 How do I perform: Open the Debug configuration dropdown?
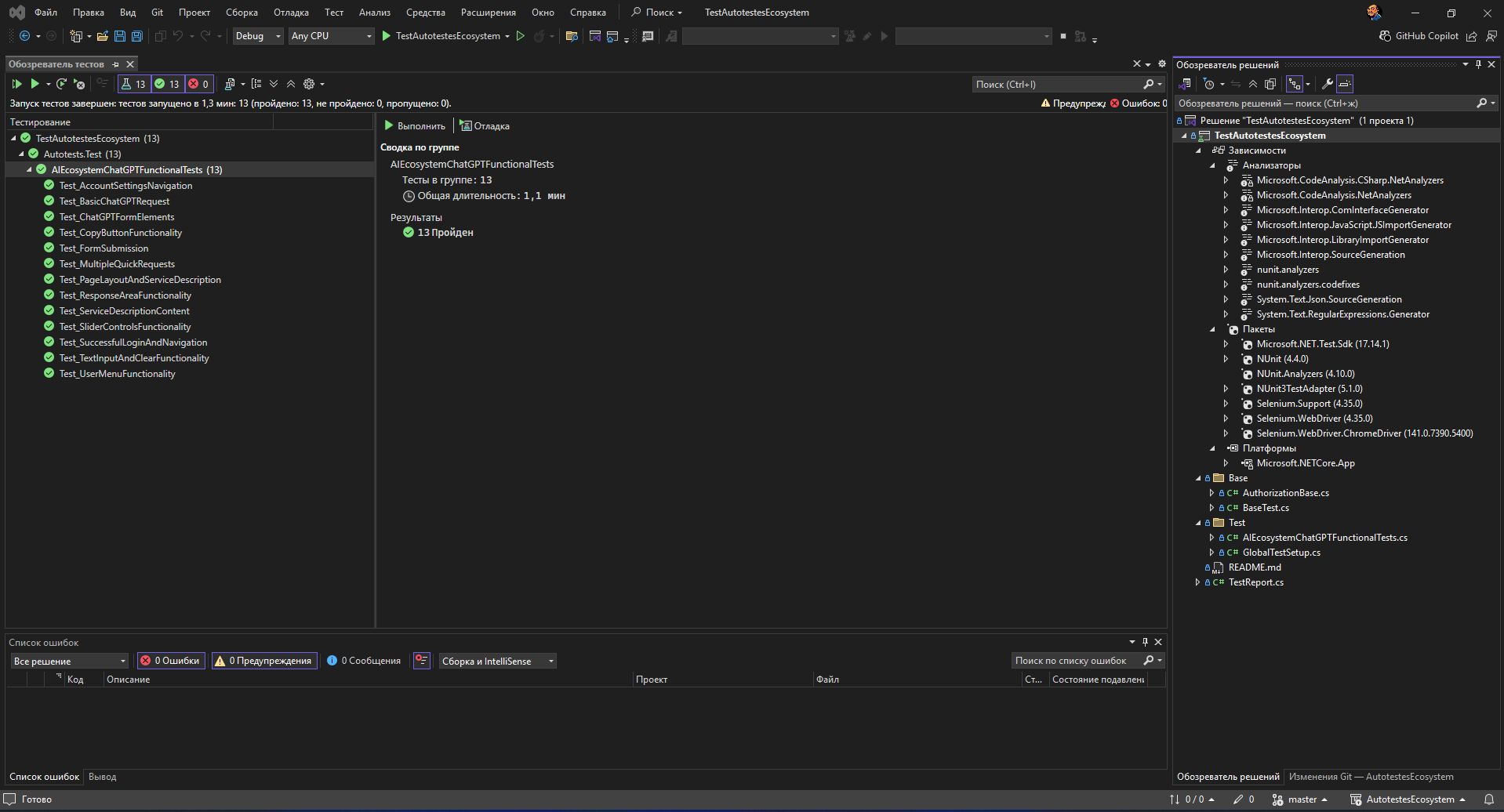tap(257, 36)
